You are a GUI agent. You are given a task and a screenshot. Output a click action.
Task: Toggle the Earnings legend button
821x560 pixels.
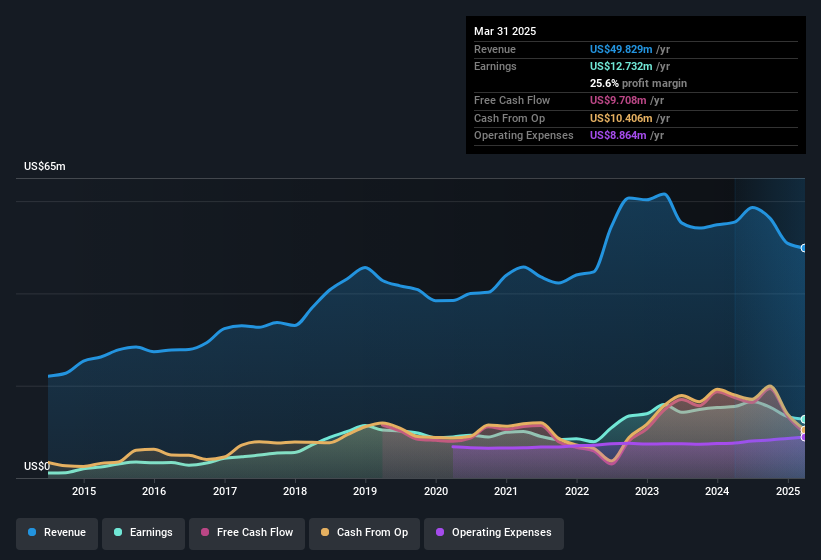[x=143, y=533]
